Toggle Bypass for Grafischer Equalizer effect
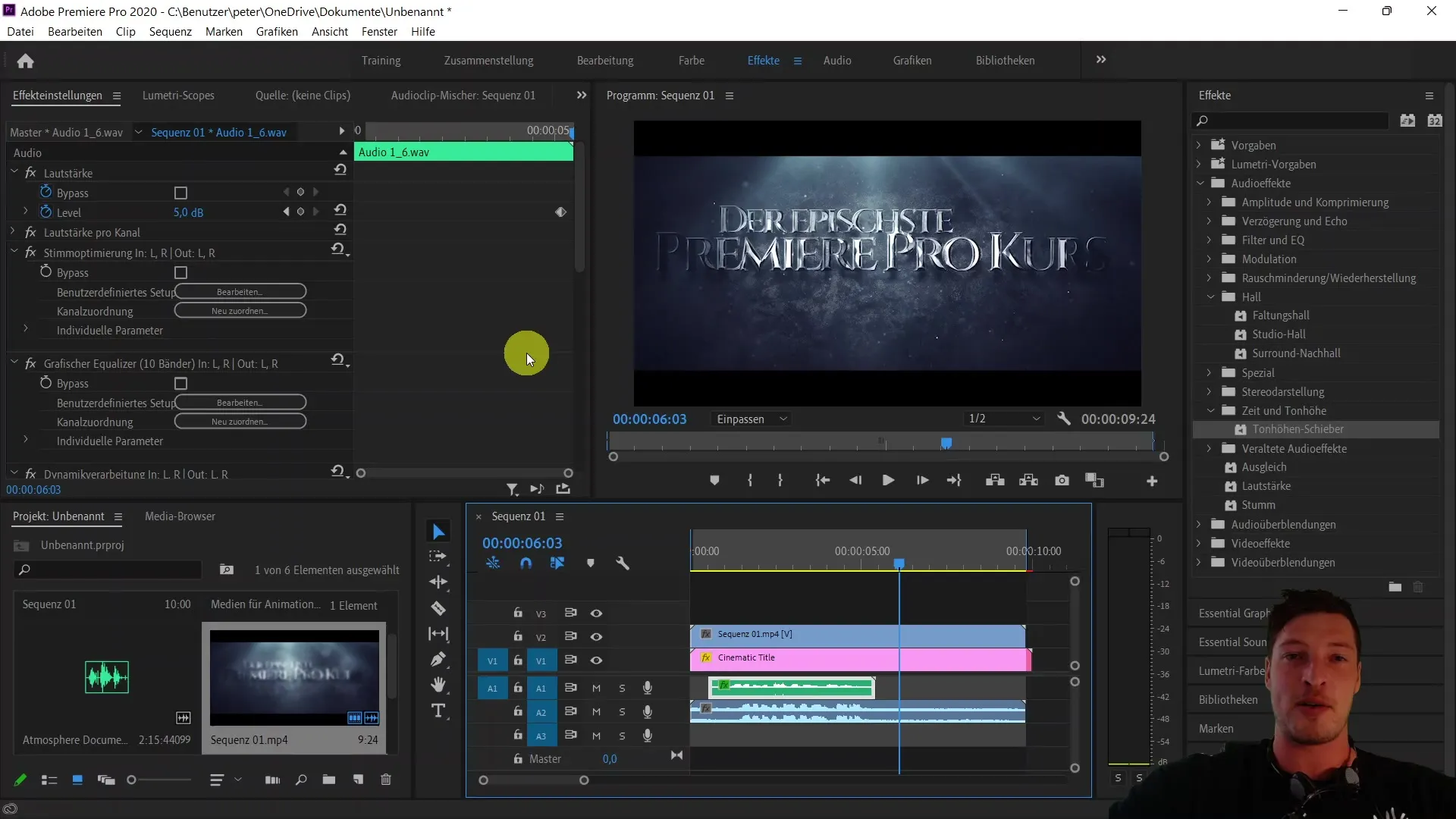1456x819 pixels. coord(180,383)
